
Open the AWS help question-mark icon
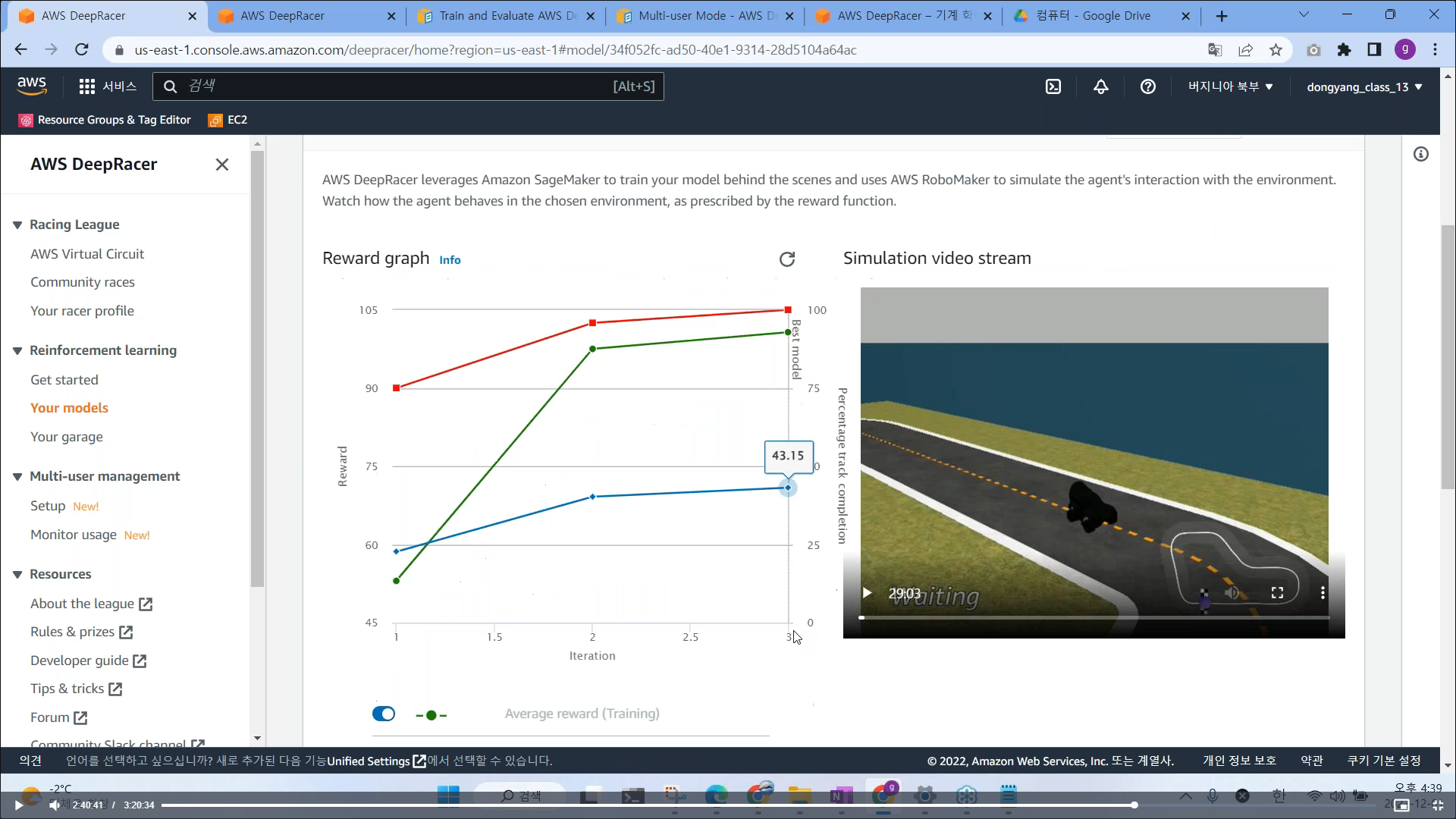pyautogui.click(x=1147, y=86)
